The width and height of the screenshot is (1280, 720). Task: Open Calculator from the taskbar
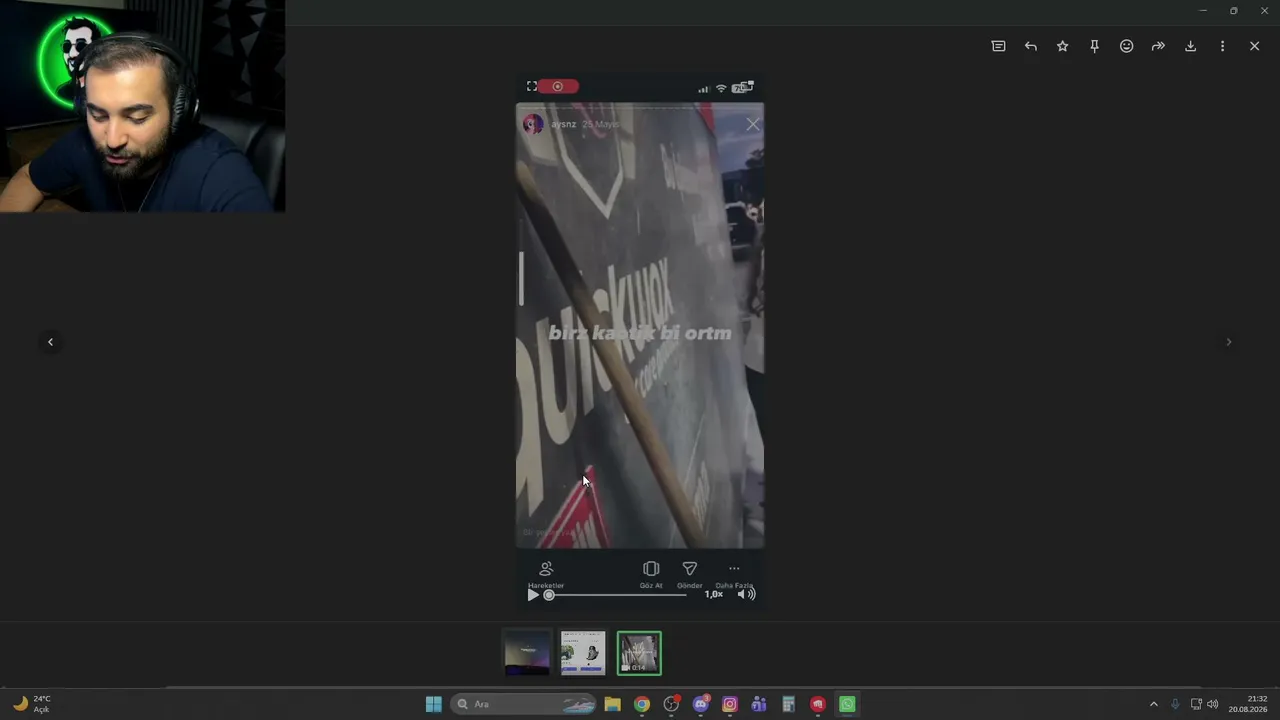coord(788,704)
